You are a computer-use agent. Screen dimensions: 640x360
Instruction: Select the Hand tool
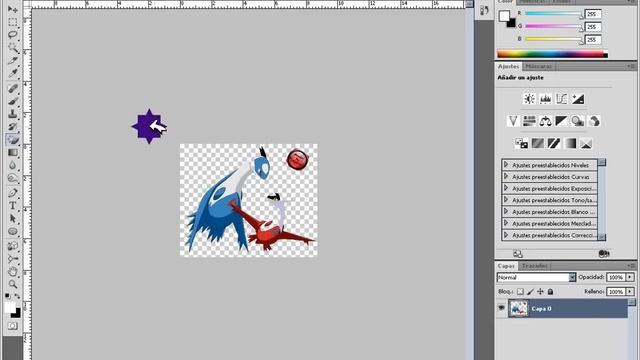[x=13, y=271]
